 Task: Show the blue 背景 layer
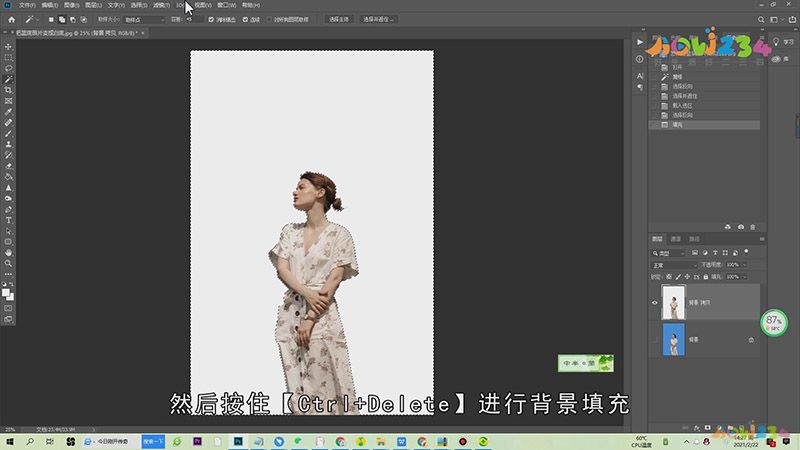pos(655,339)
